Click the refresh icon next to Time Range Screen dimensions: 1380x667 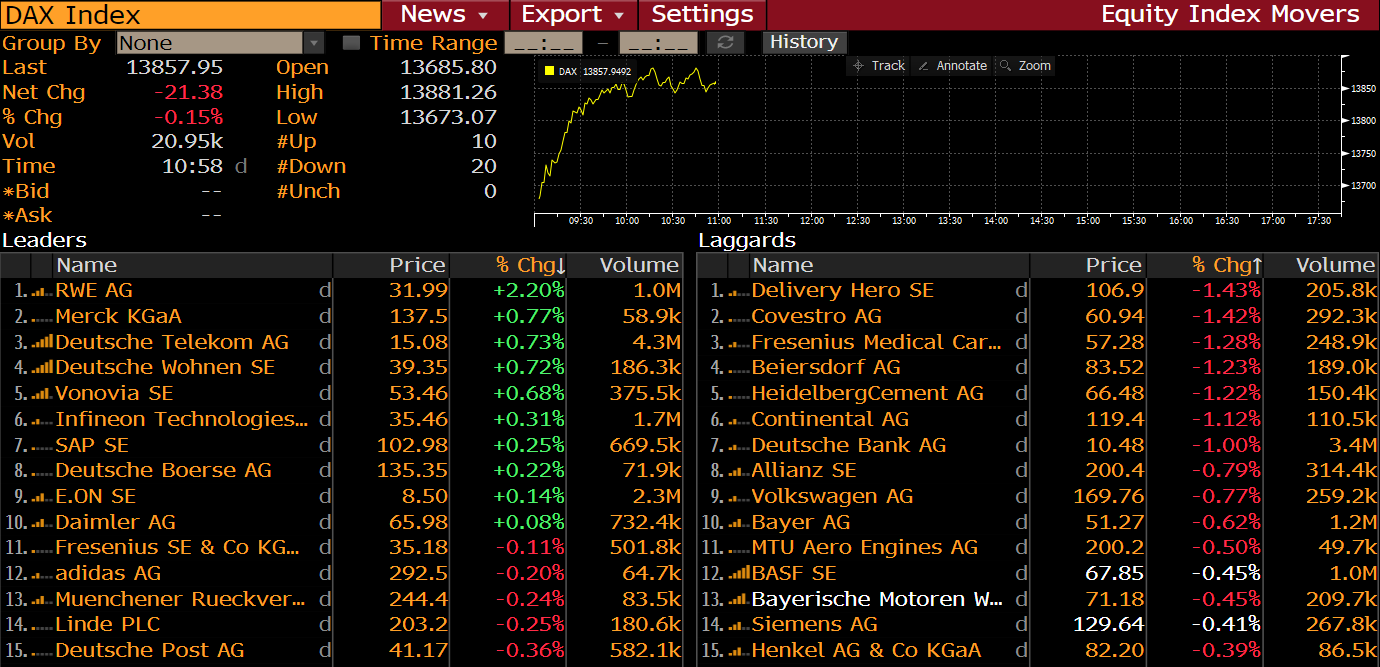coord(725,43)
